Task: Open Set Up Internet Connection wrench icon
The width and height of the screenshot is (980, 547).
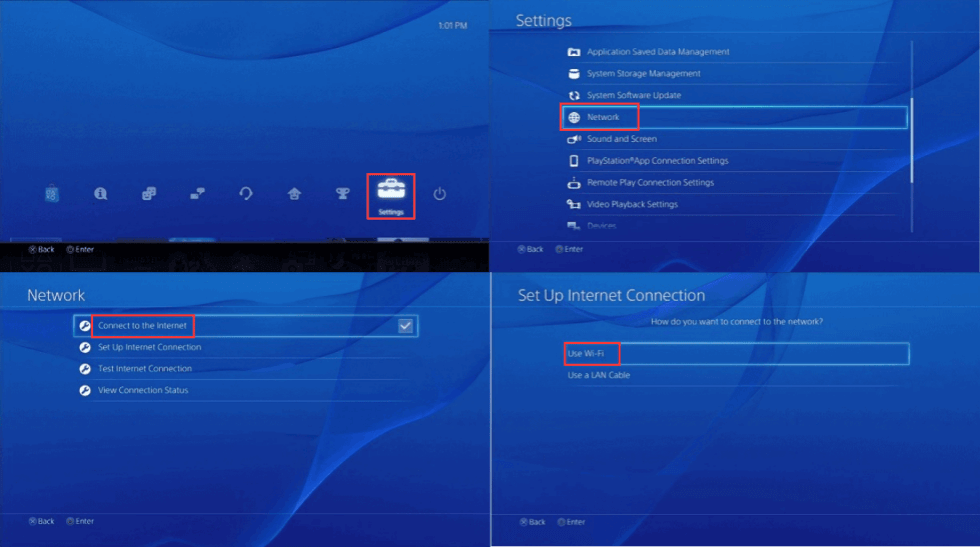Action: (x=85, y=348)
